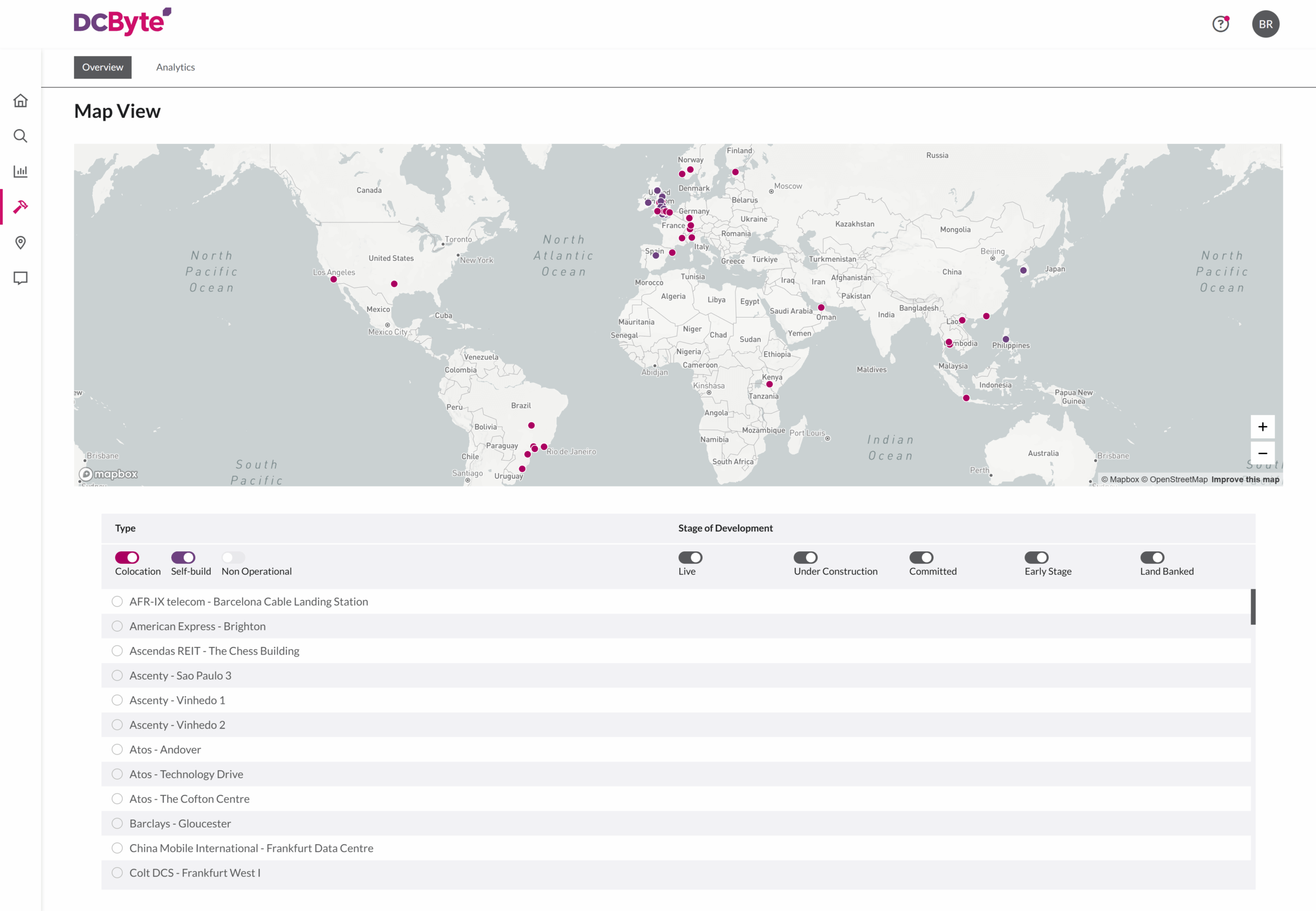1316x911 pixels.
Task: Open the Analytics chart icon in sidebar
Action: click(x=21, y=171)
